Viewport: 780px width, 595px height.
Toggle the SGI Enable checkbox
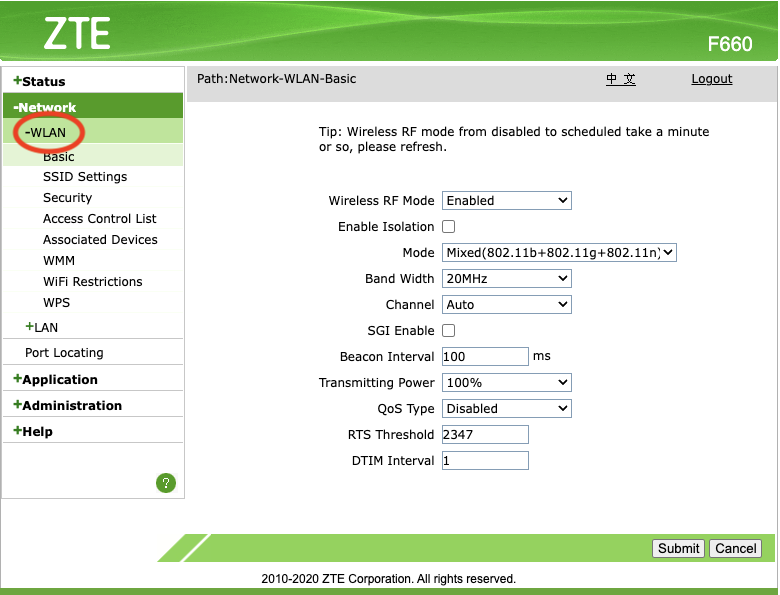449,331
